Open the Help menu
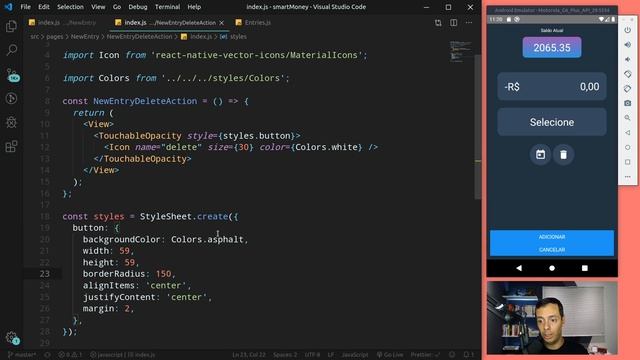 (194, 7)
